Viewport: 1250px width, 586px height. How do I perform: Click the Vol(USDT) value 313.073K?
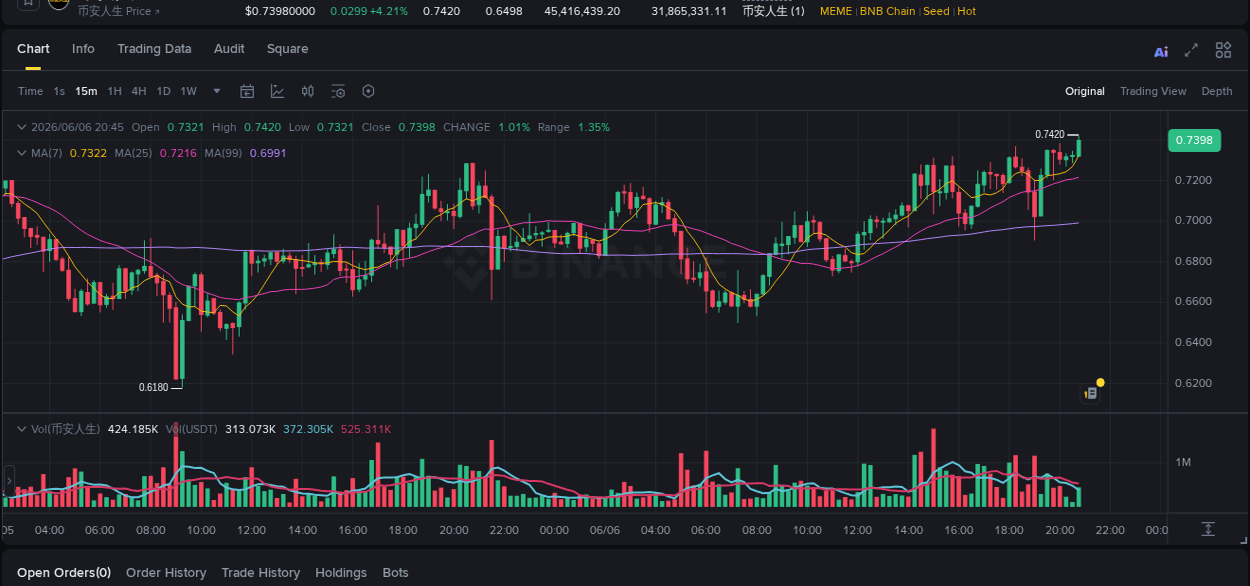(251, 429)
